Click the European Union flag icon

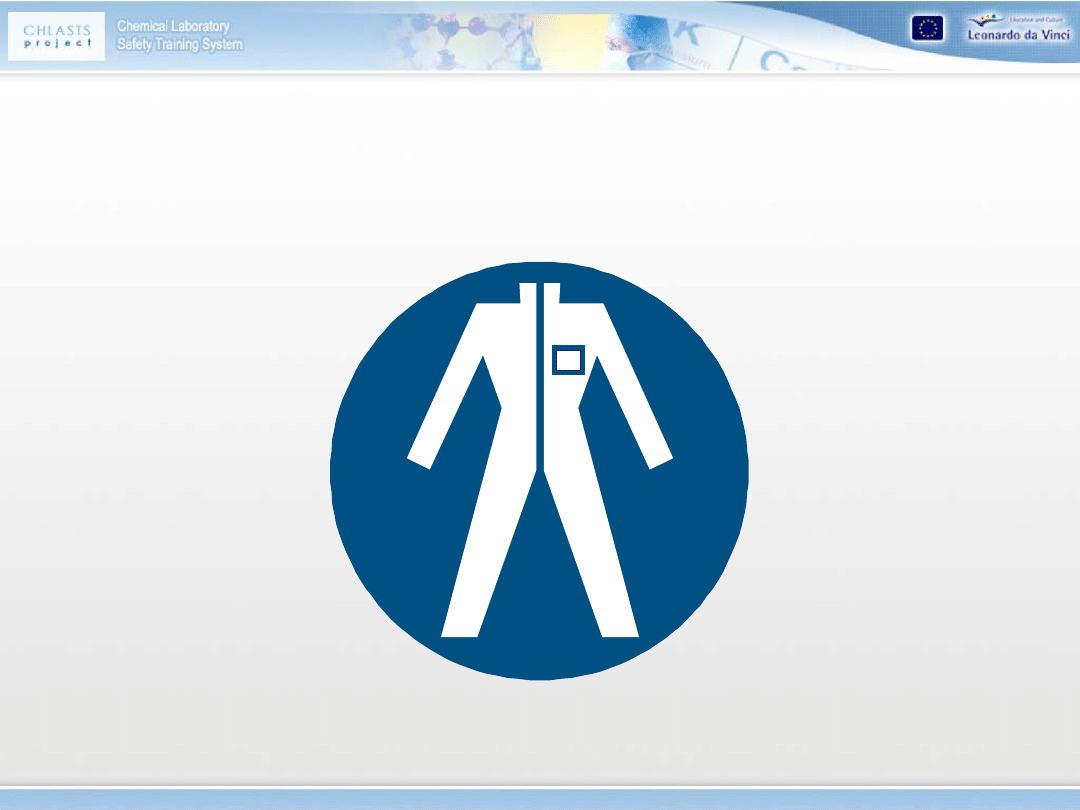[926, 29]
